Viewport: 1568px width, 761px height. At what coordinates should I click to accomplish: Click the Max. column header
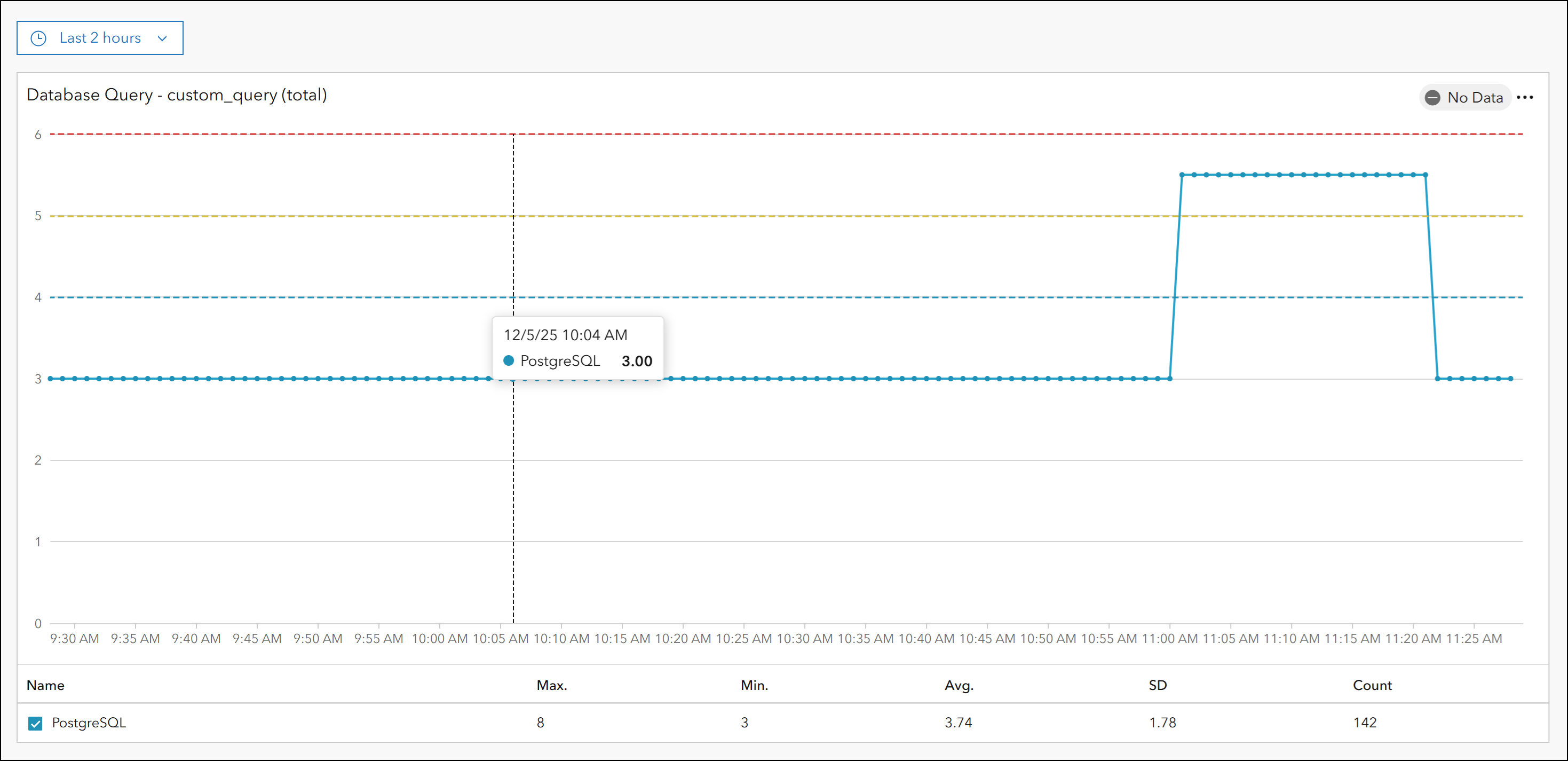coord(551,686)
